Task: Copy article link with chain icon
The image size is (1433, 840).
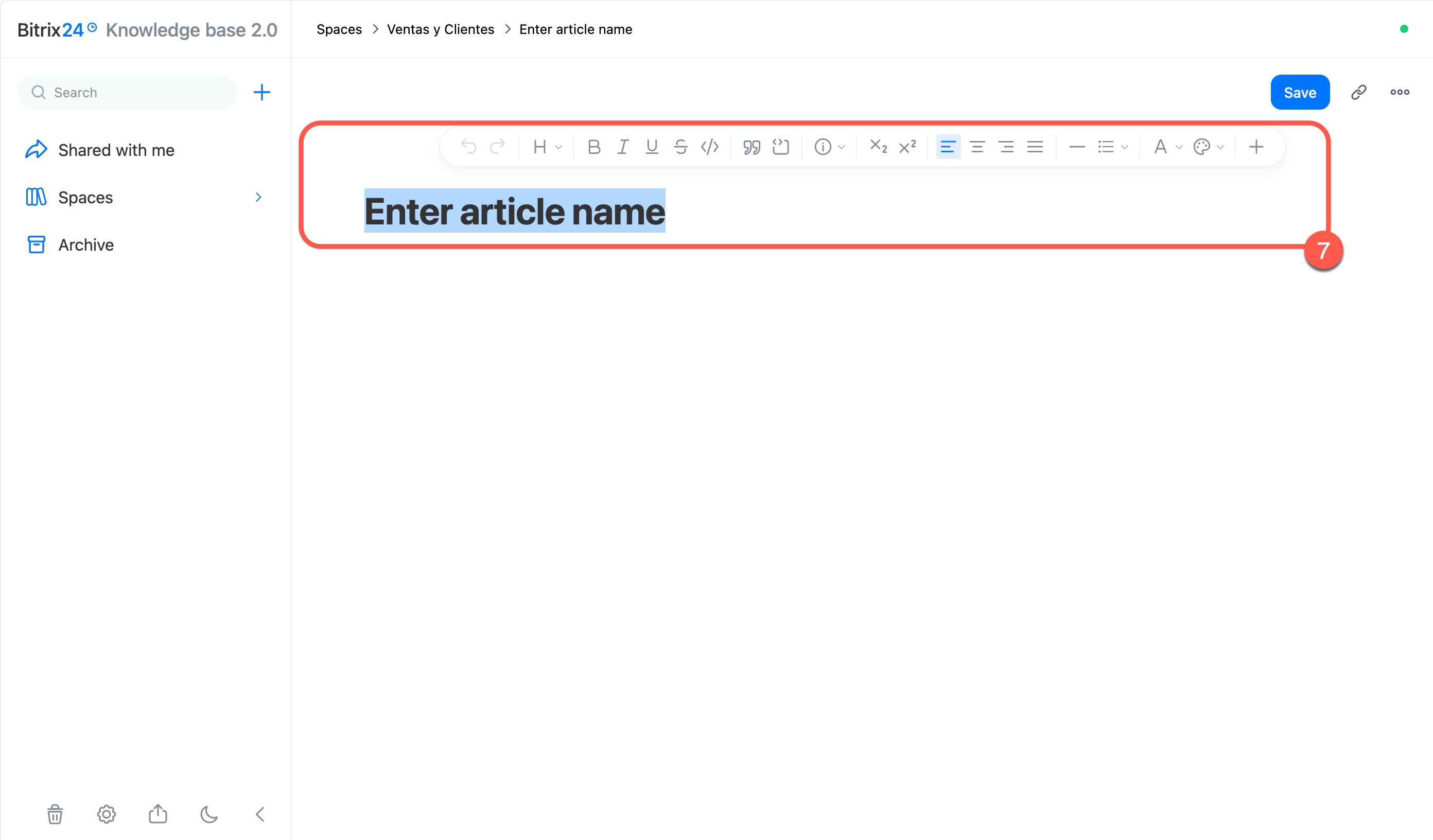Action: [x=1358, y=92]
